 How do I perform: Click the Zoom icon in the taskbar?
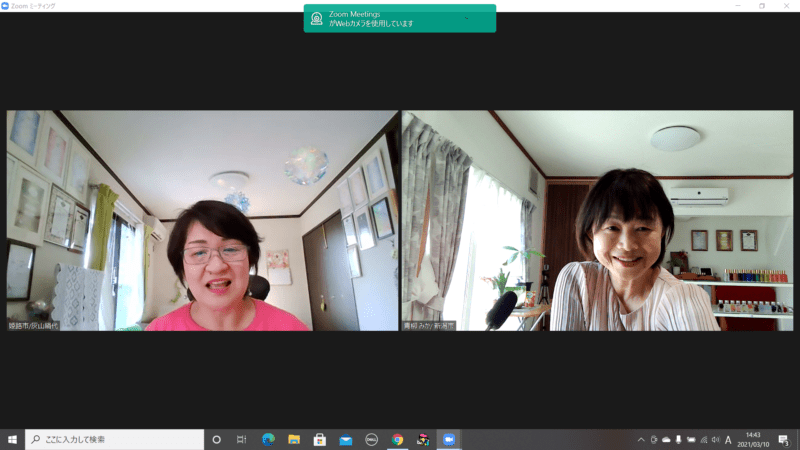449,439
